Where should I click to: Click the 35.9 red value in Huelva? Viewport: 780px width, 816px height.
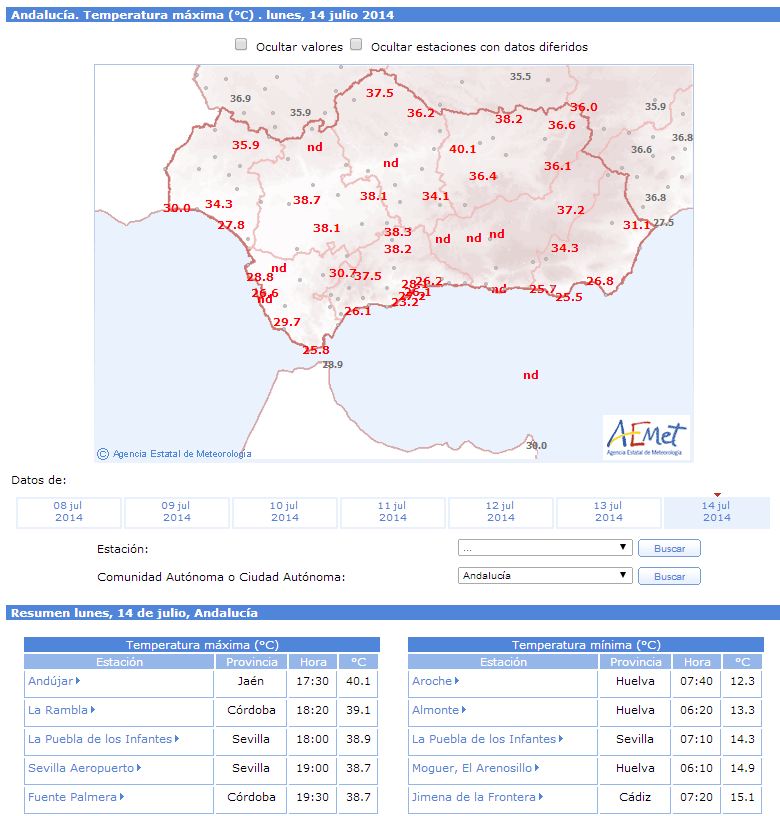pos(246,145)
